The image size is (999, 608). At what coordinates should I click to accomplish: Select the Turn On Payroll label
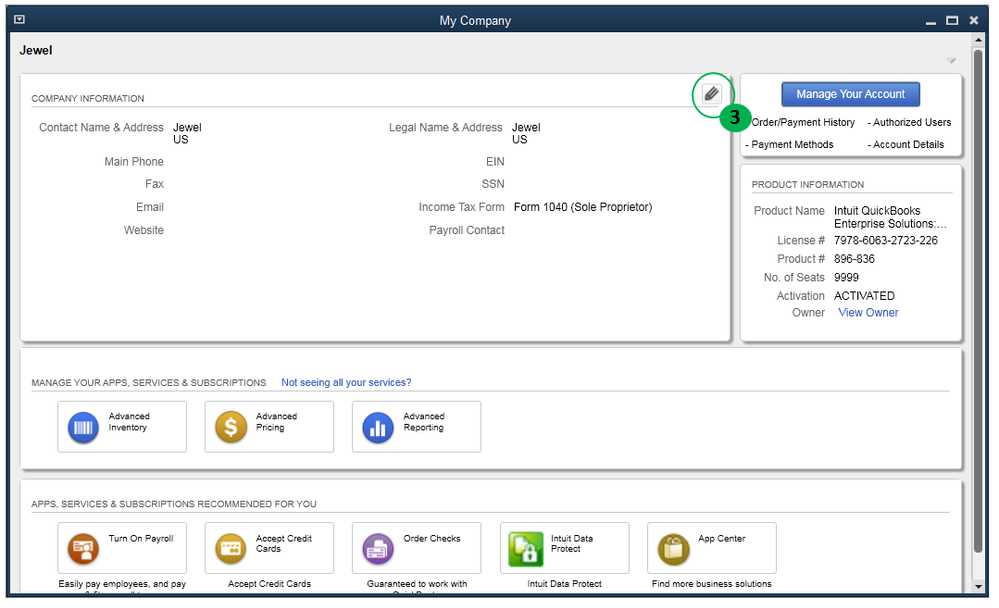tap(141, 539)
